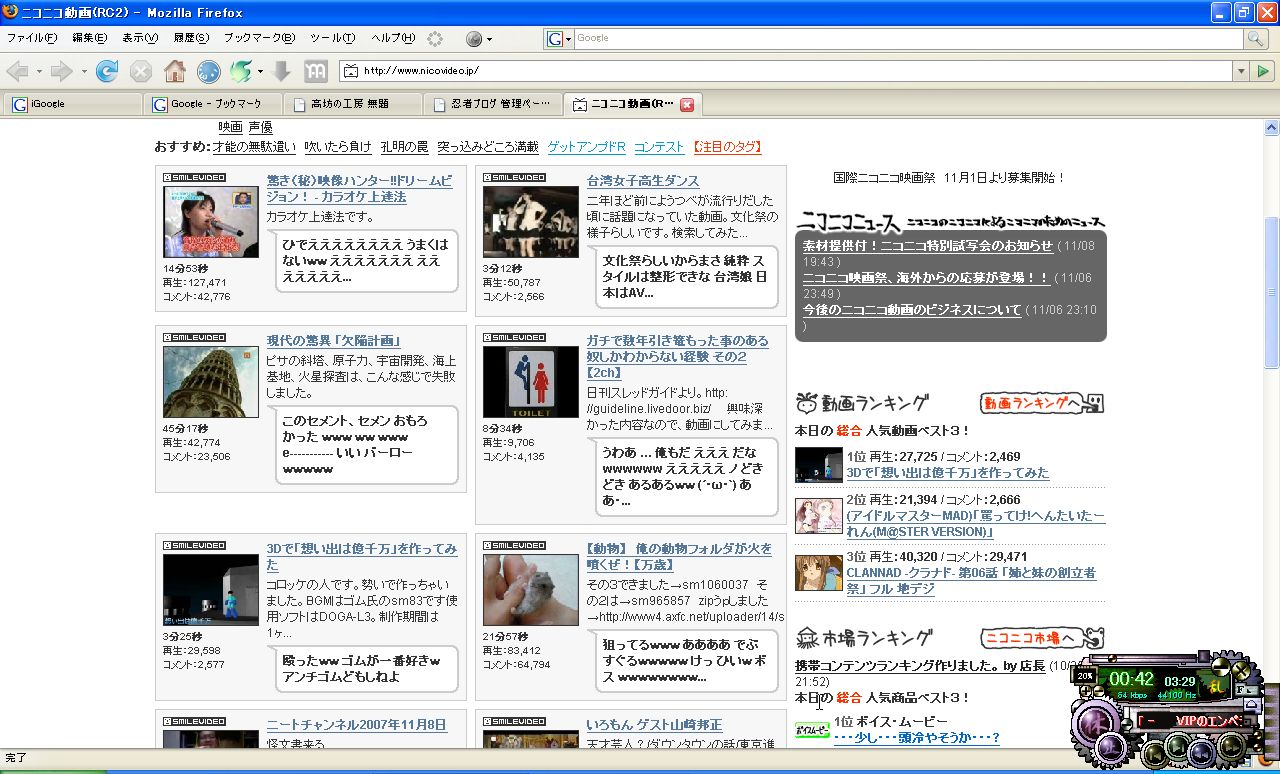Open the ゲットアンドR link
The image size is (1280, 774).
click(586, 147)
